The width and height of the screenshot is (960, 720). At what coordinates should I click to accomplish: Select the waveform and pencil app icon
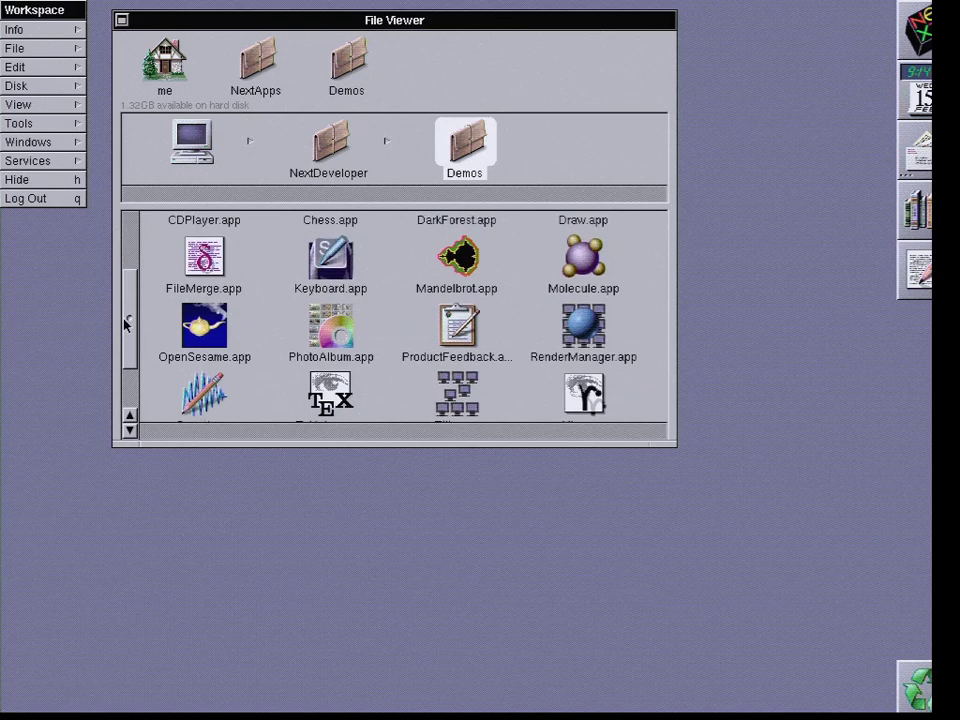204,394
